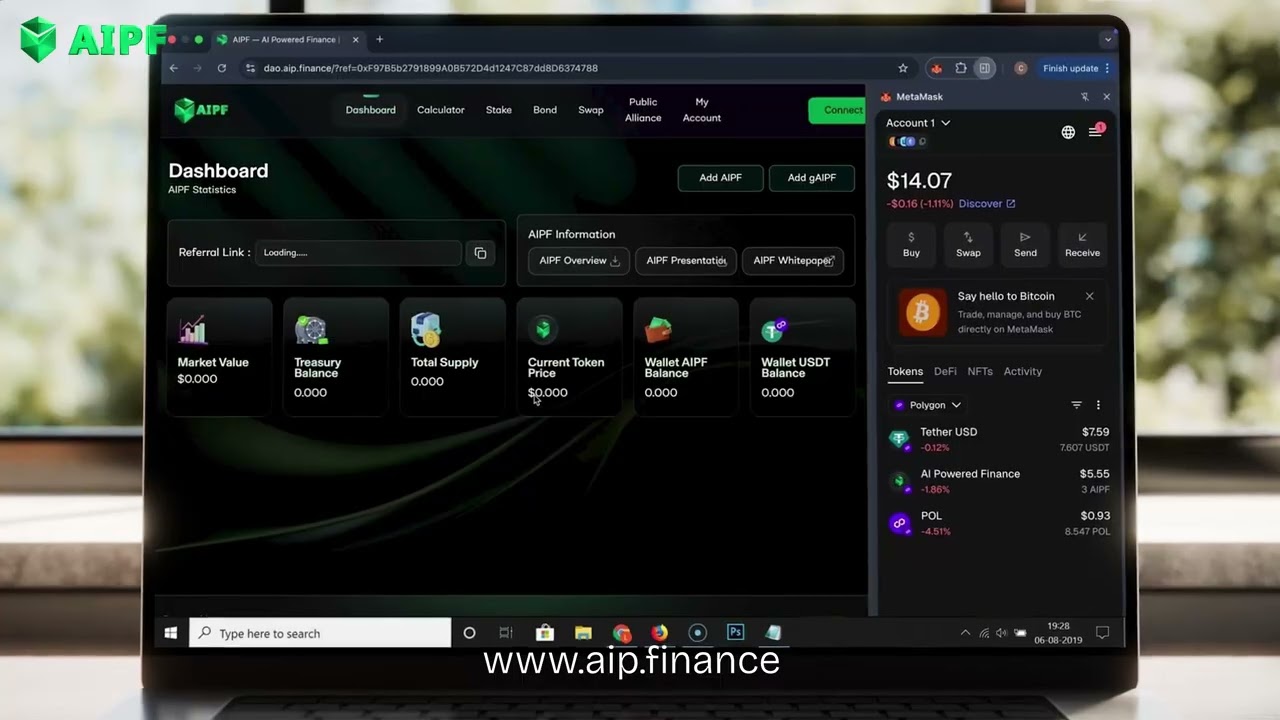Click the Add gAIPF button
Image resolution: width=1280 pixels, height=720 pixels.
[x=811, y=178]
